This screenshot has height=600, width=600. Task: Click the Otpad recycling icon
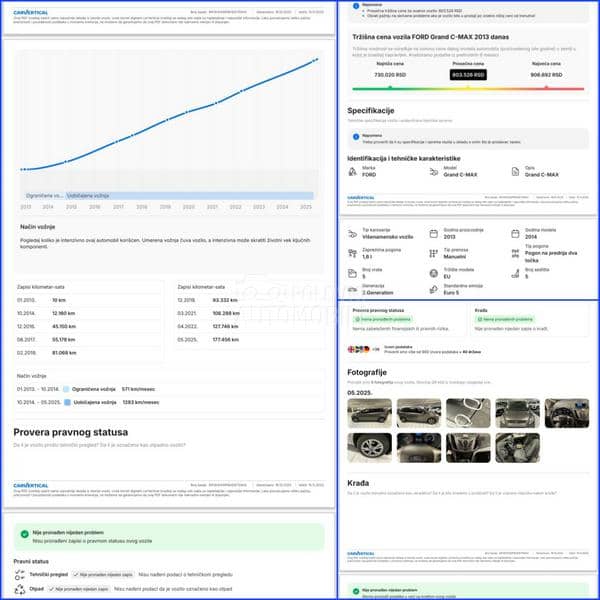(21, 589)
